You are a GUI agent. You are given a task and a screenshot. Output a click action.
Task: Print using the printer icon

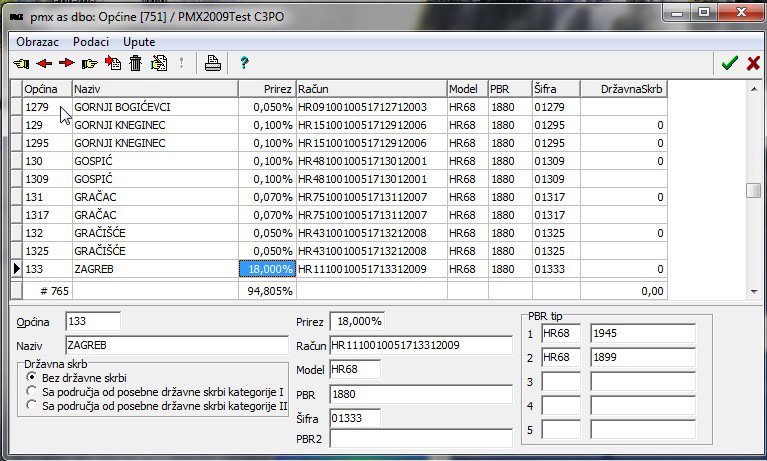click(213, 63)
